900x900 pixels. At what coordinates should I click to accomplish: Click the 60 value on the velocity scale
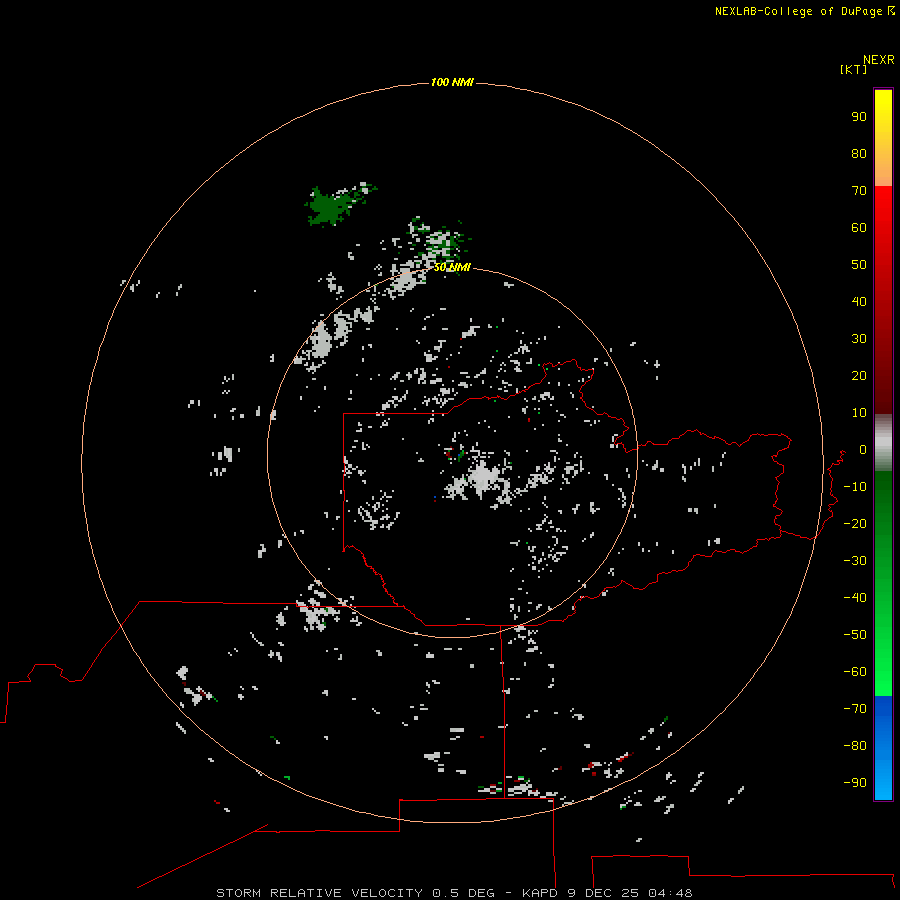(x=859, y=227)
